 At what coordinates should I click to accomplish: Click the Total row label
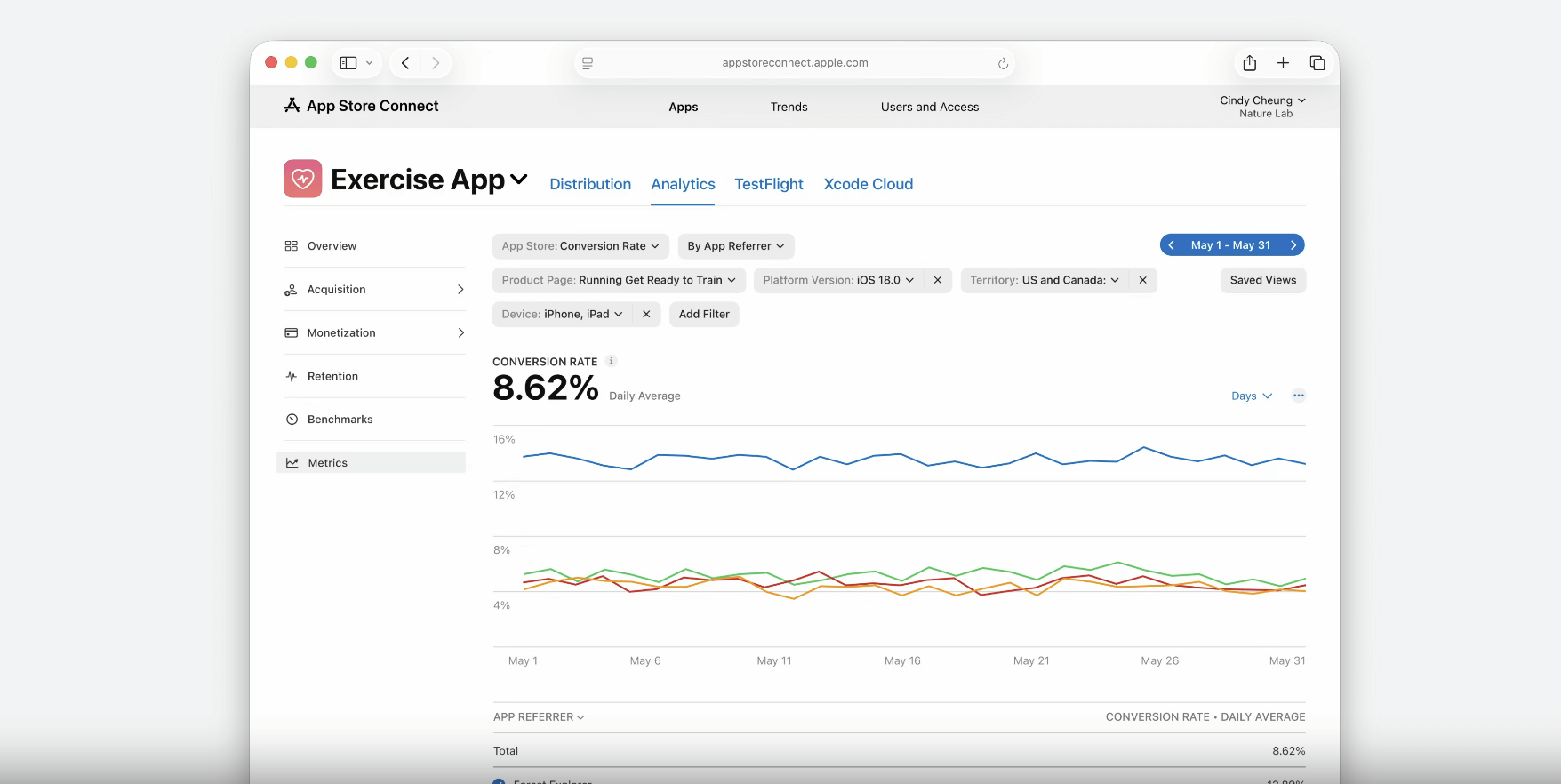click(x=506, y=751)
